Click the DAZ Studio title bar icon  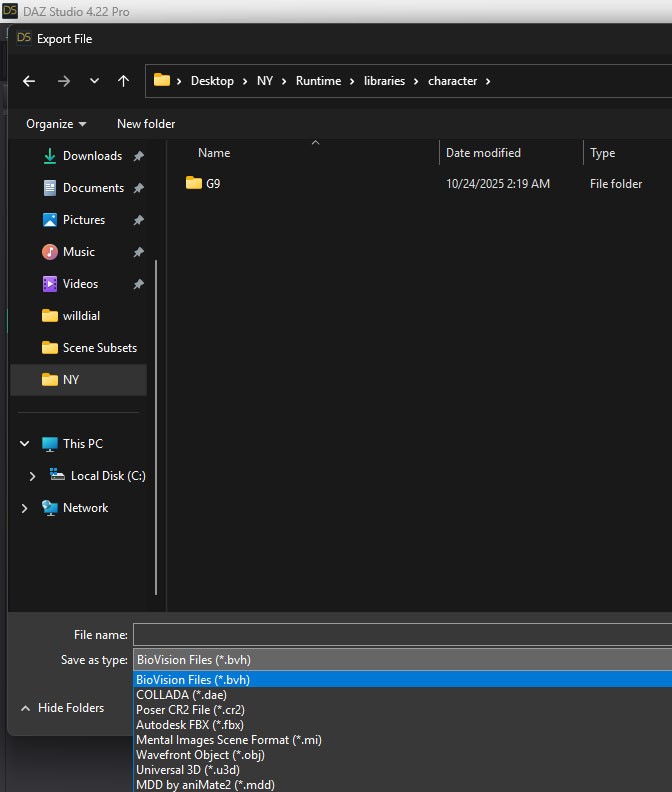pos(10,11)
